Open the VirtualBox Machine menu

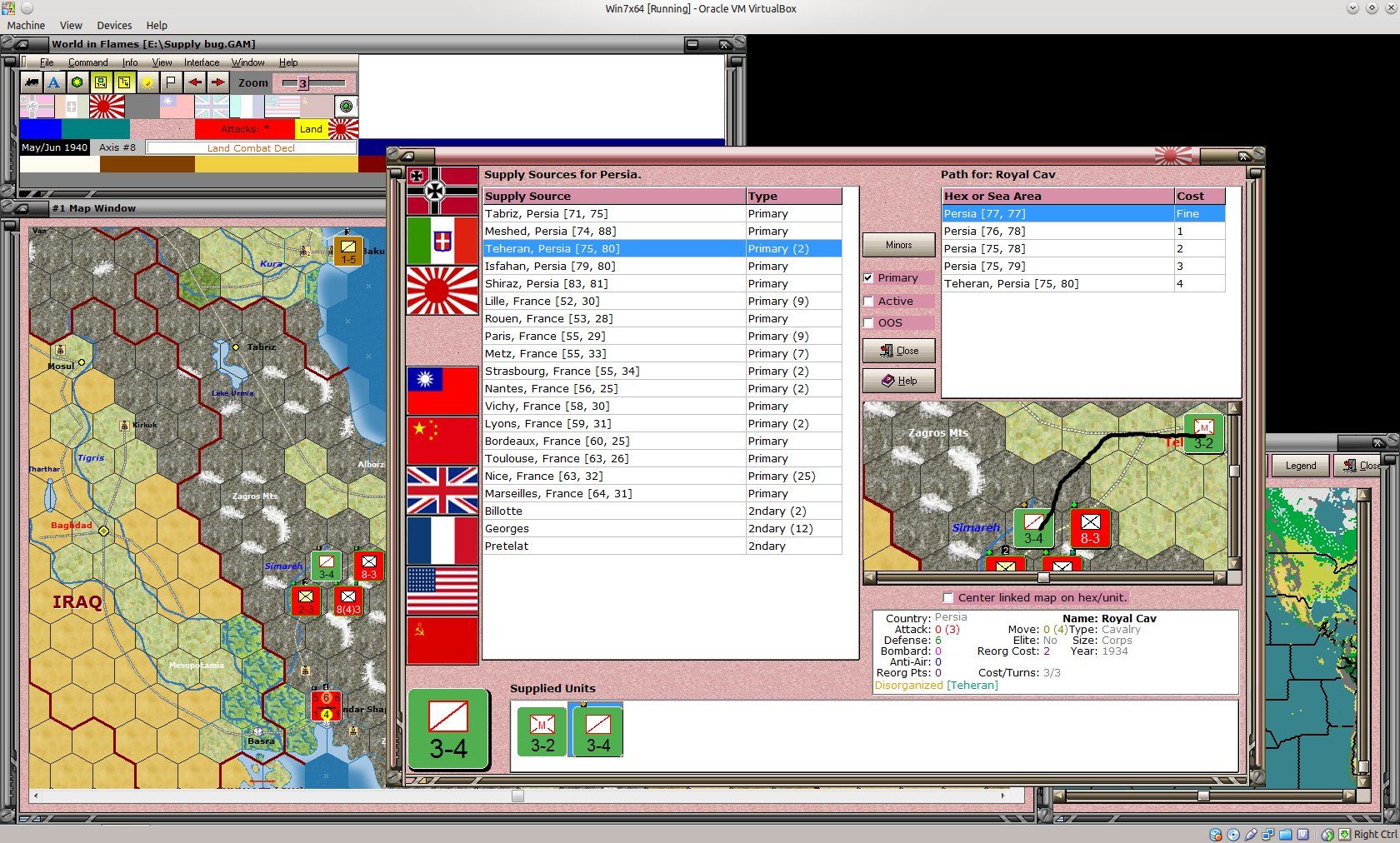(x=26, y=25)
